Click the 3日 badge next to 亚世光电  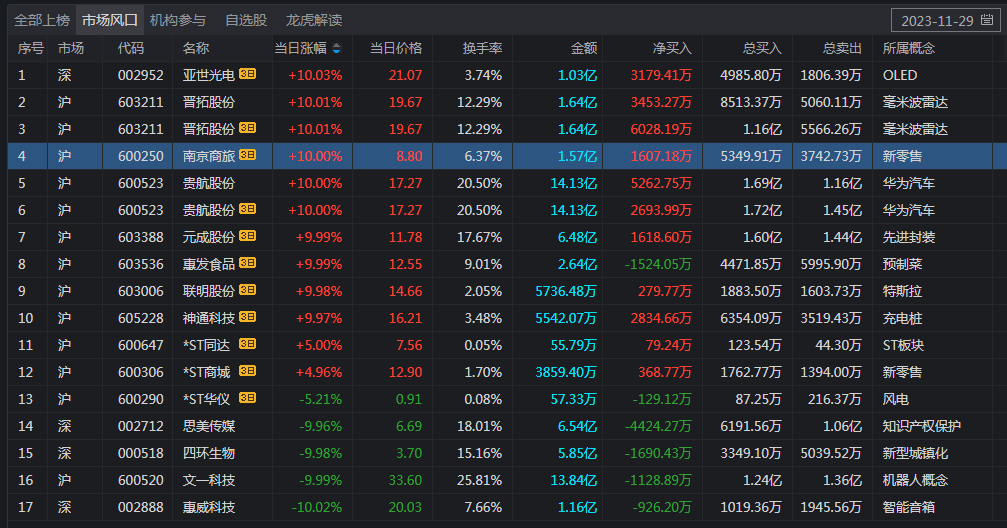(x=248, y=75)
